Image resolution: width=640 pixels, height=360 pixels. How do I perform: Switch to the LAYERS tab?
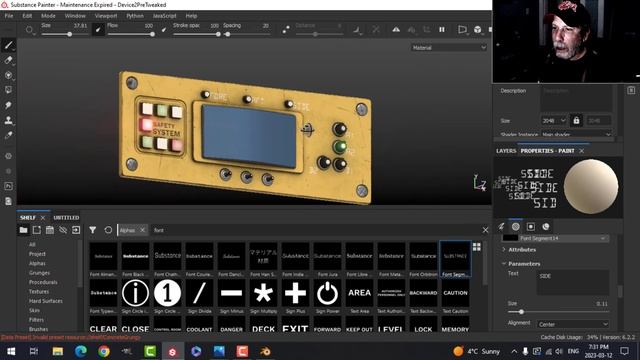point(506,151)
